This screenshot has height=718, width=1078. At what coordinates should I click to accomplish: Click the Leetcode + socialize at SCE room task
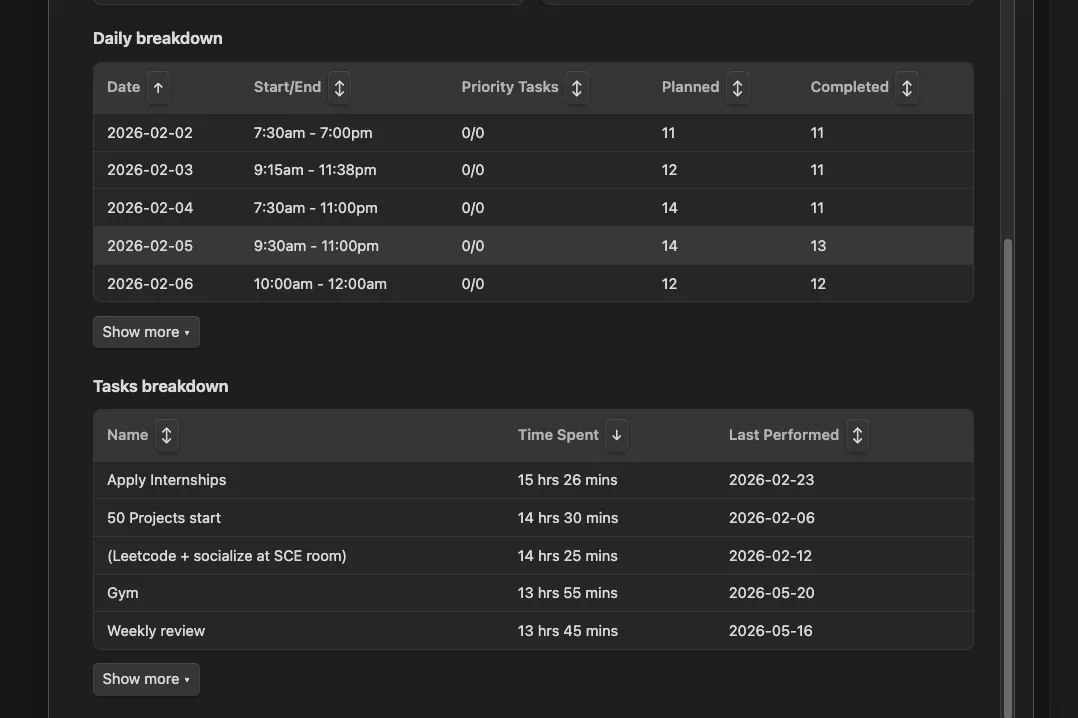pos(227,556)
